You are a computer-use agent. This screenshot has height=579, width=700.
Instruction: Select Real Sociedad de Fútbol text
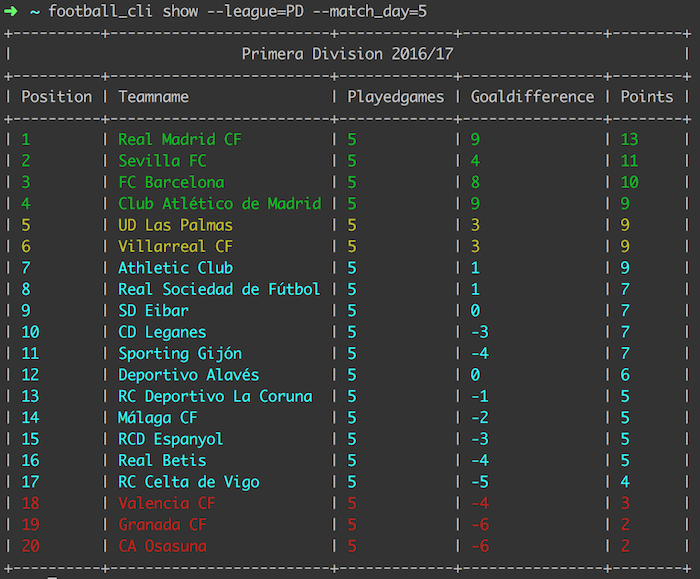click(219, 289)
